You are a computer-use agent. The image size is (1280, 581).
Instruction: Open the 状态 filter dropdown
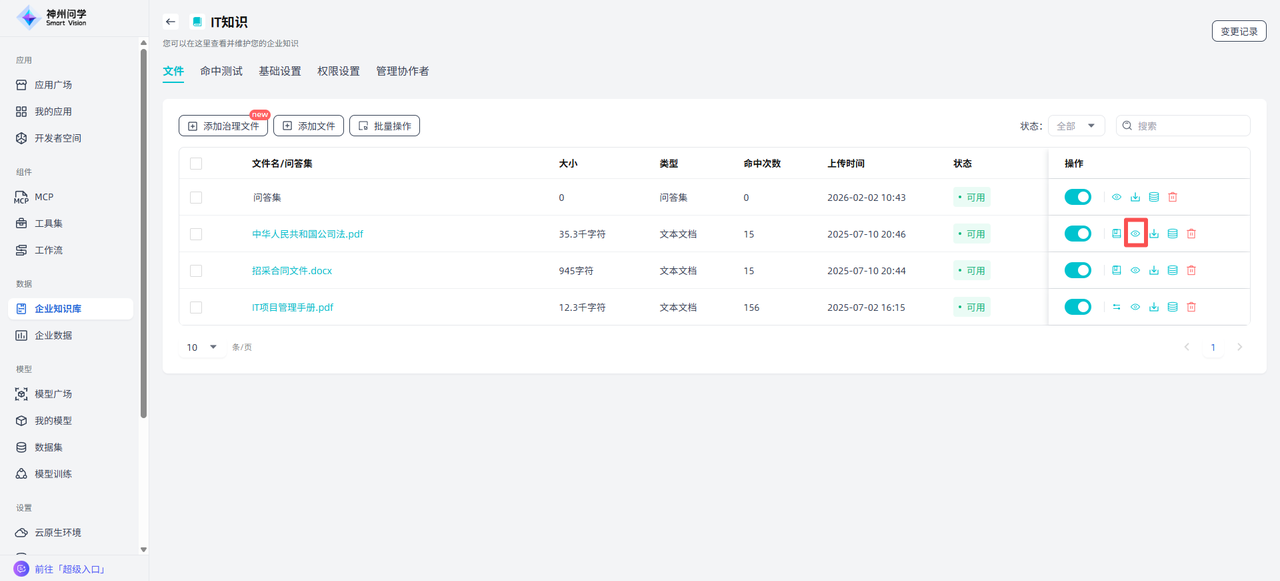pos(1076,126)
